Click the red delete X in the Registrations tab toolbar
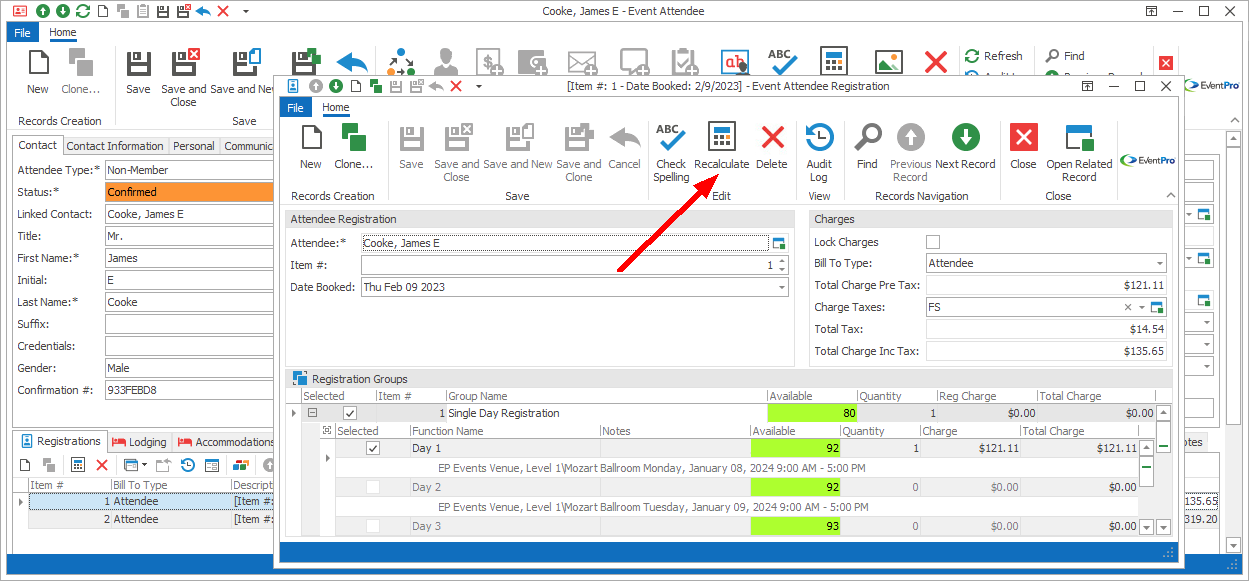 102,465
